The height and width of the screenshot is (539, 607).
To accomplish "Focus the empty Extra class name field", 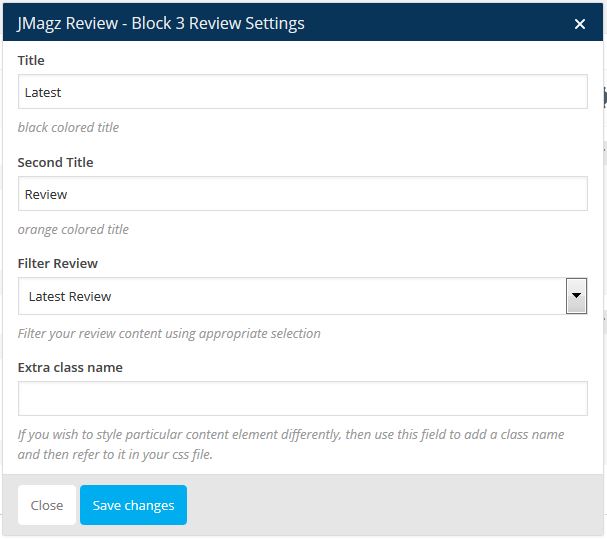I will coord(302,398).
